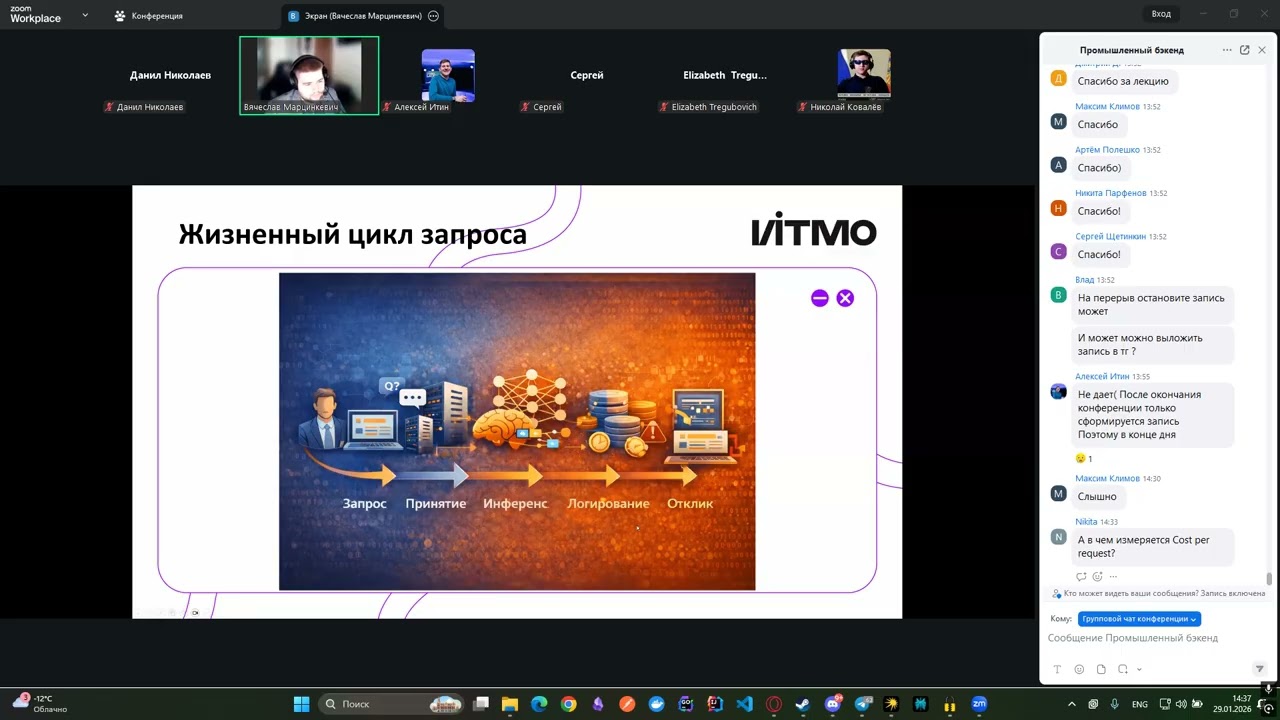Open the Zoom Workplace dropdown arrow
Image resolution: width=1280 pixels, height=720 pixels.
coord(85,15)
